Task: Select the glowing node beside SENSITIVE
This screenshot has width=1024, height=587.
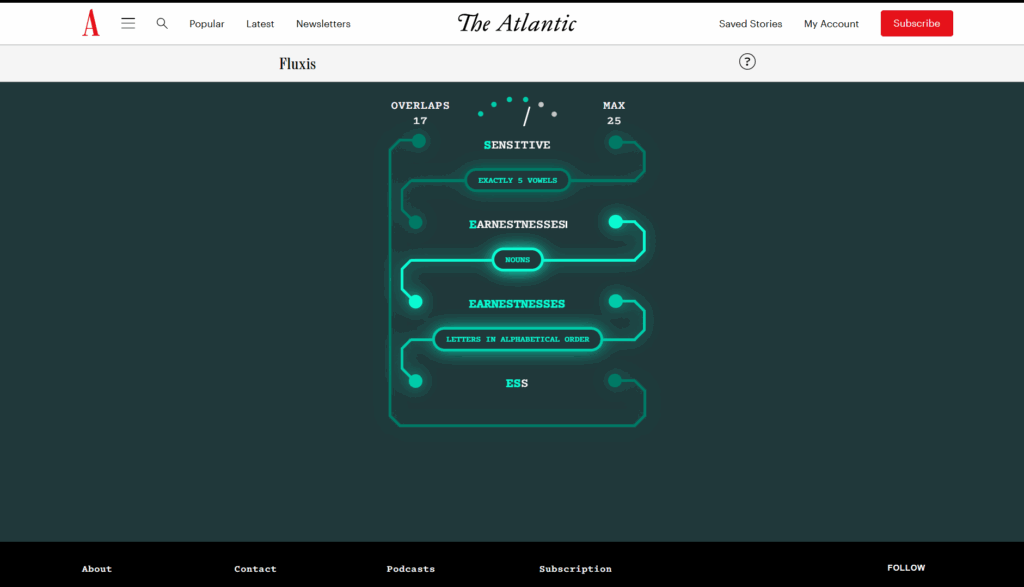Action: click(418, 140)
